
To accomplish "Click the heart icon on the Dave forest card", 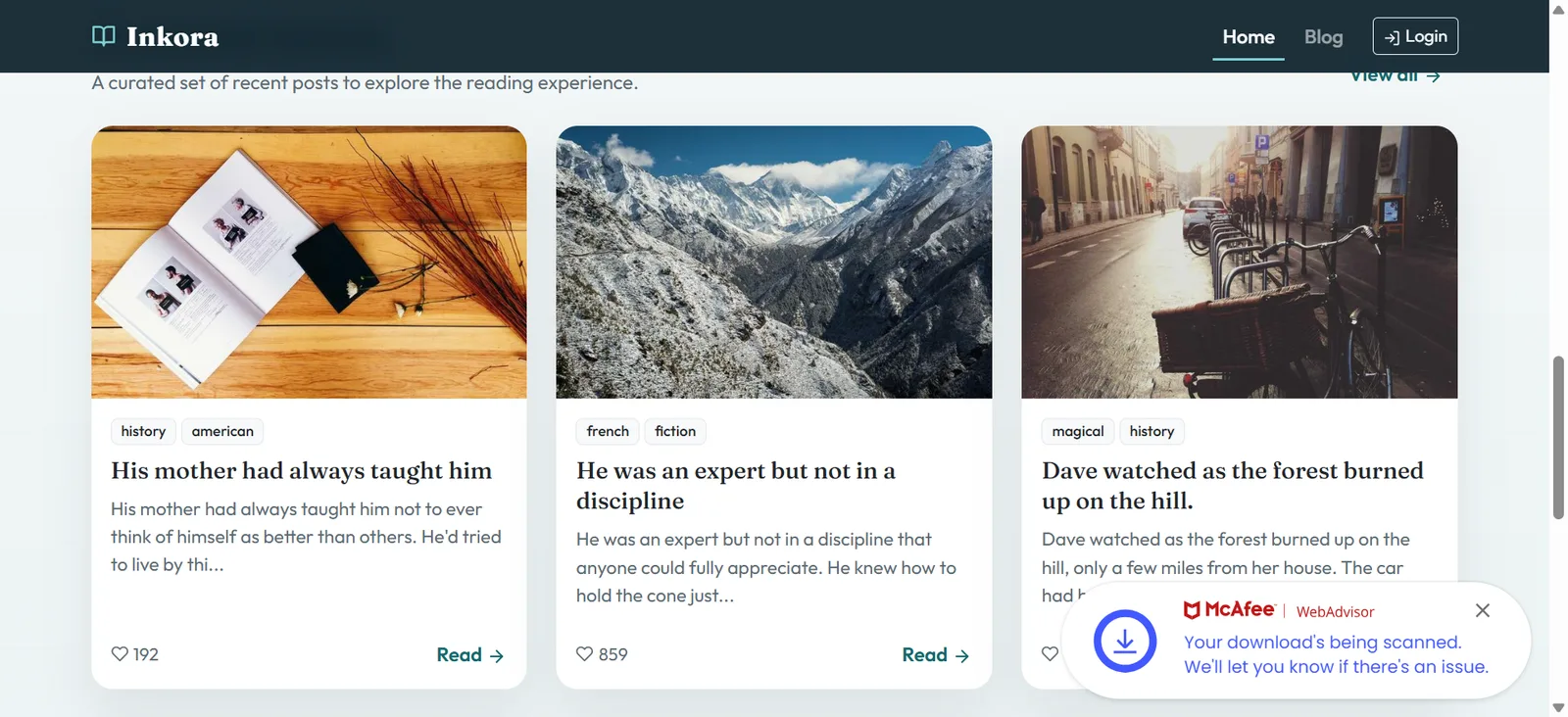I will (1050, 653).
